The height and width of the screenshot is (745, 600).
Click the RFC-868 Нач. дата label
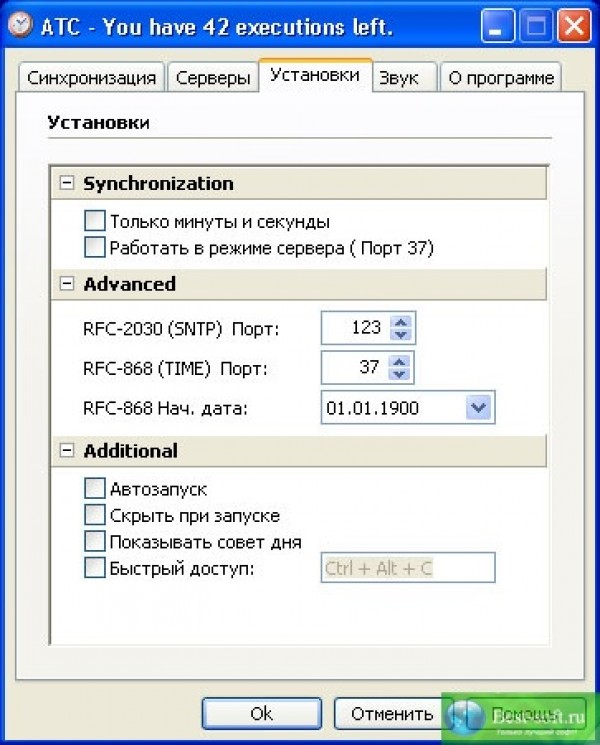[165, 408]
